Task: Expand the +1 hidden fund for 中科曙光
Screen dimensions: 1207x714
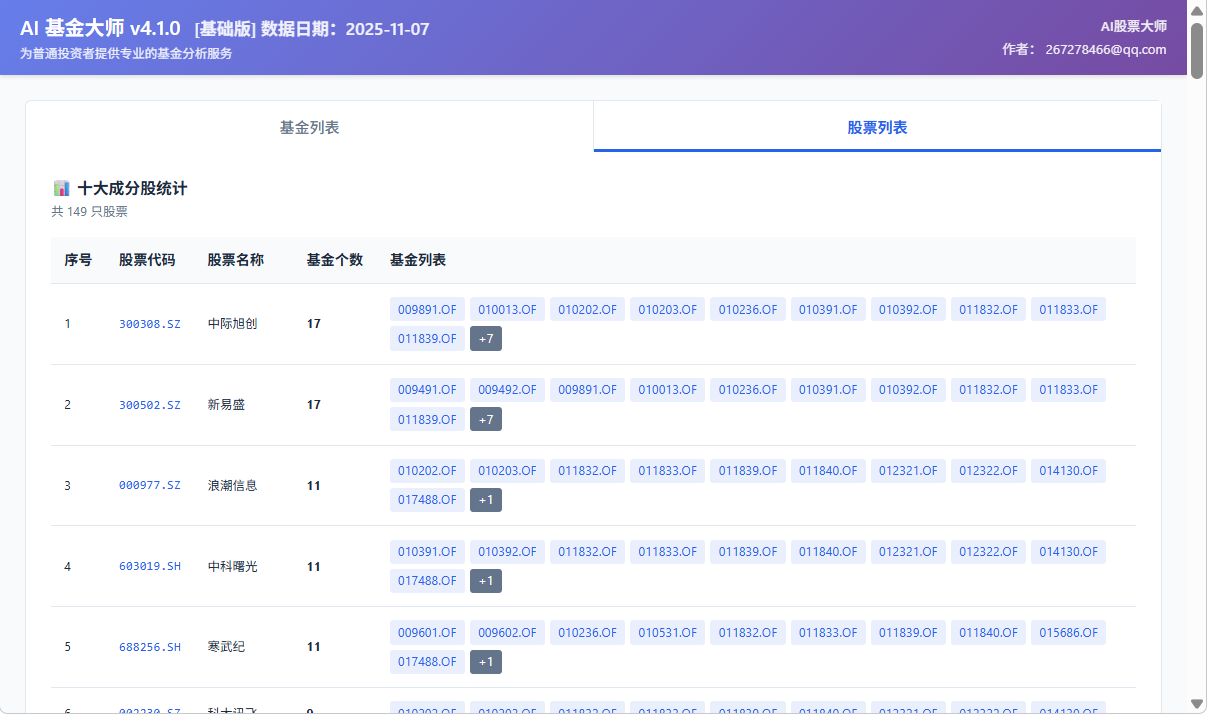Action: (x=485, y=581)
